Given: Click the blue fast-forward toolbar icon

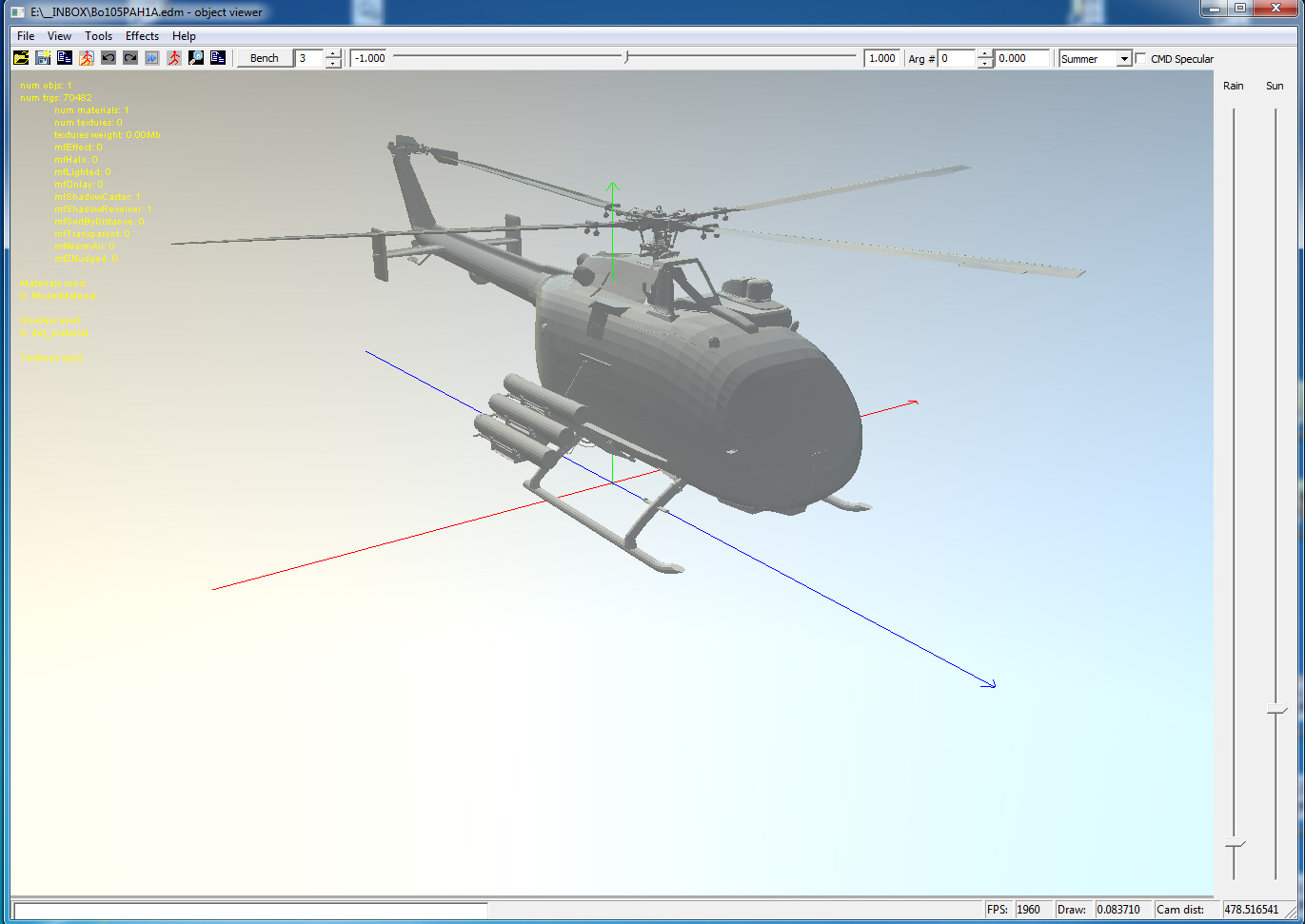Looking at the screenshot, I should 152,58.
